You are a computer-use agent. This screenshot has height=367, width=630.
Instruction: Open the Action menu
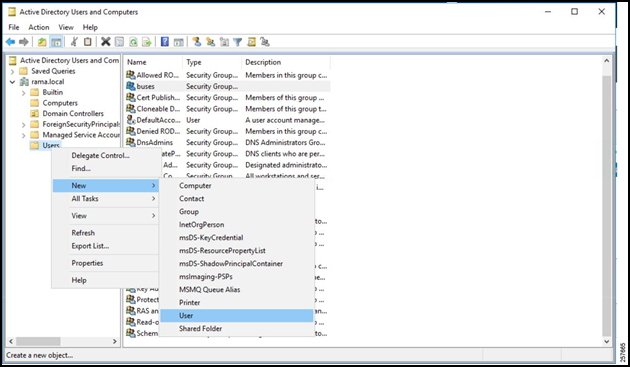click(x=39, y=27)
